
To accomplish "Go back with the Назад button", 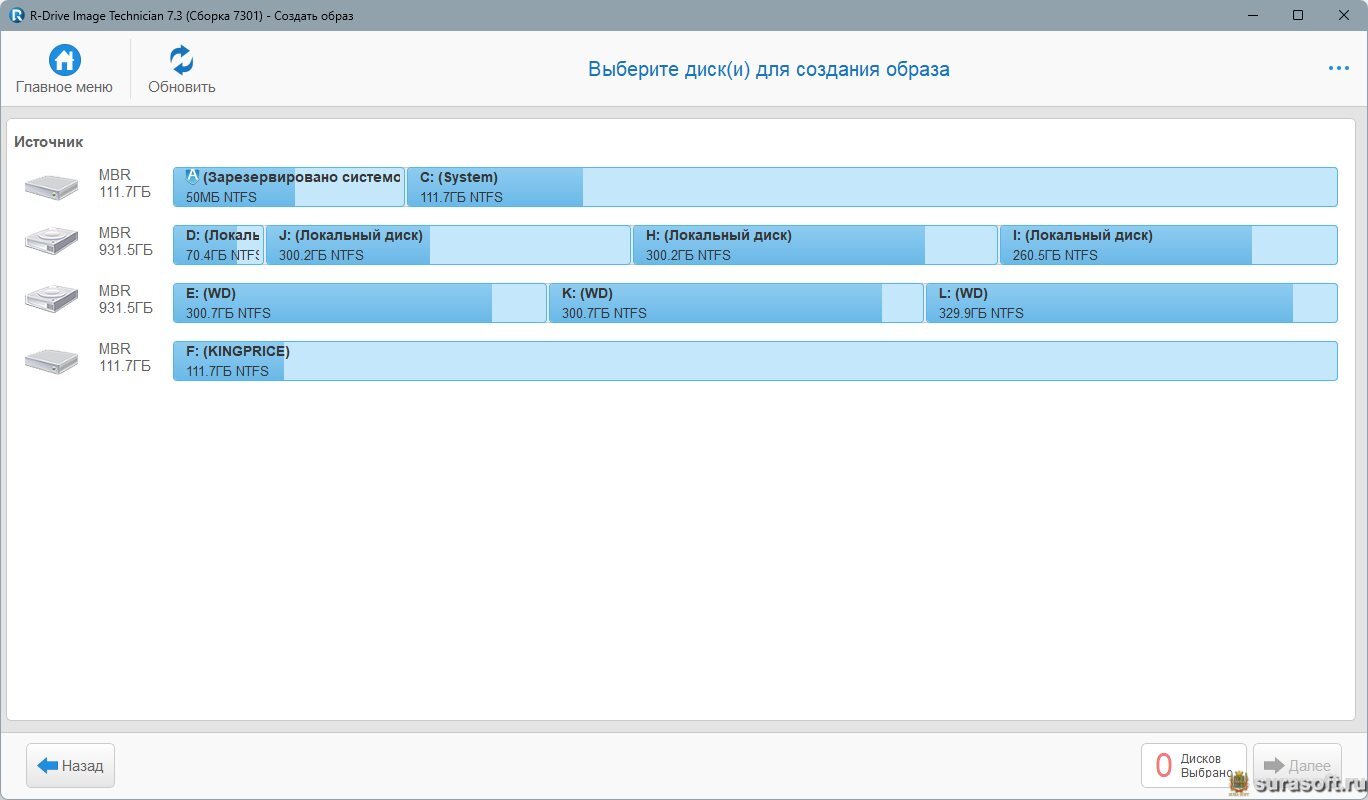I will pyautogui.click(x=71, y=766).
